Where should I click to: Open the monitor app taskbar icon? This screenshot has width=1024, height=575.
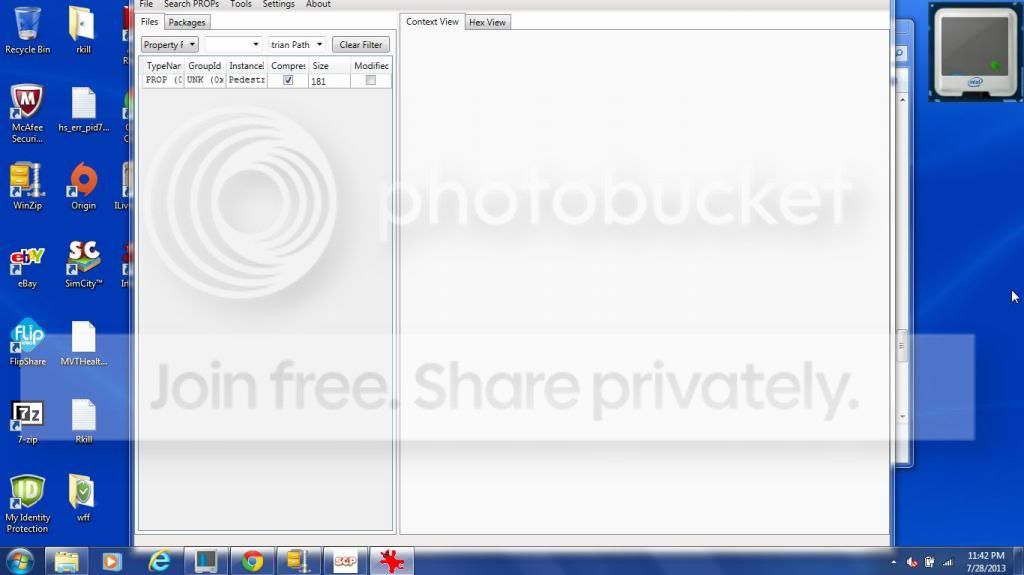(x=206, y=562)
